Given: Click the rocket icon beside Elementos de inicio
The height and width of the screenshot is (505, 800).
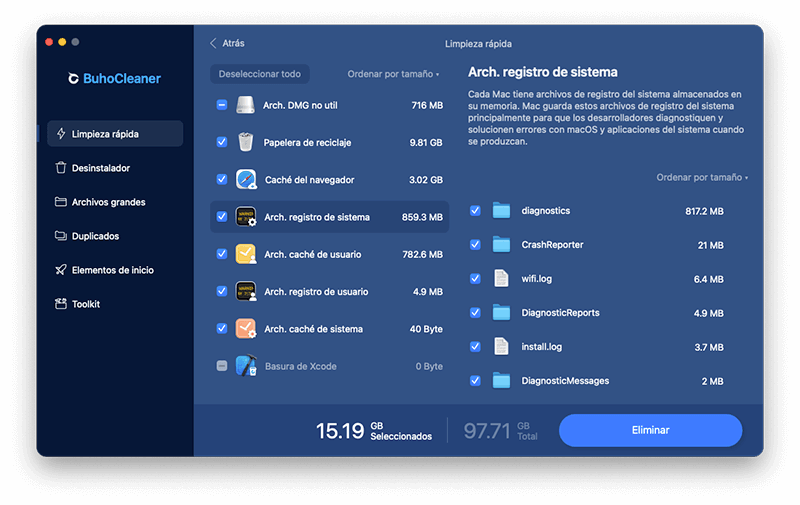Looking at the screenshot, I should [61, 269].
